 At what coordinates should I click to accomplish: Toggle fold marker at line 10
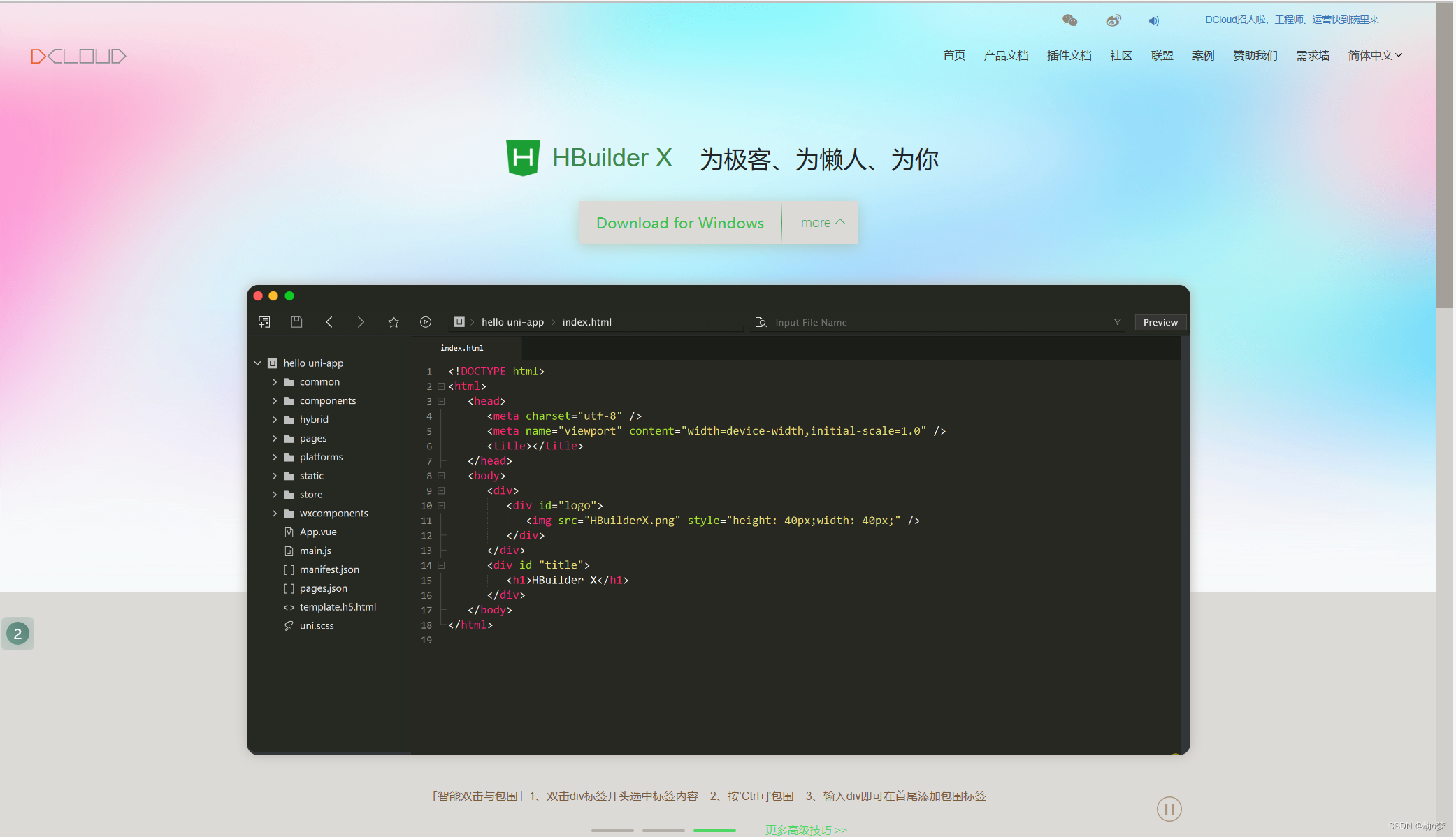click(441, 506)
